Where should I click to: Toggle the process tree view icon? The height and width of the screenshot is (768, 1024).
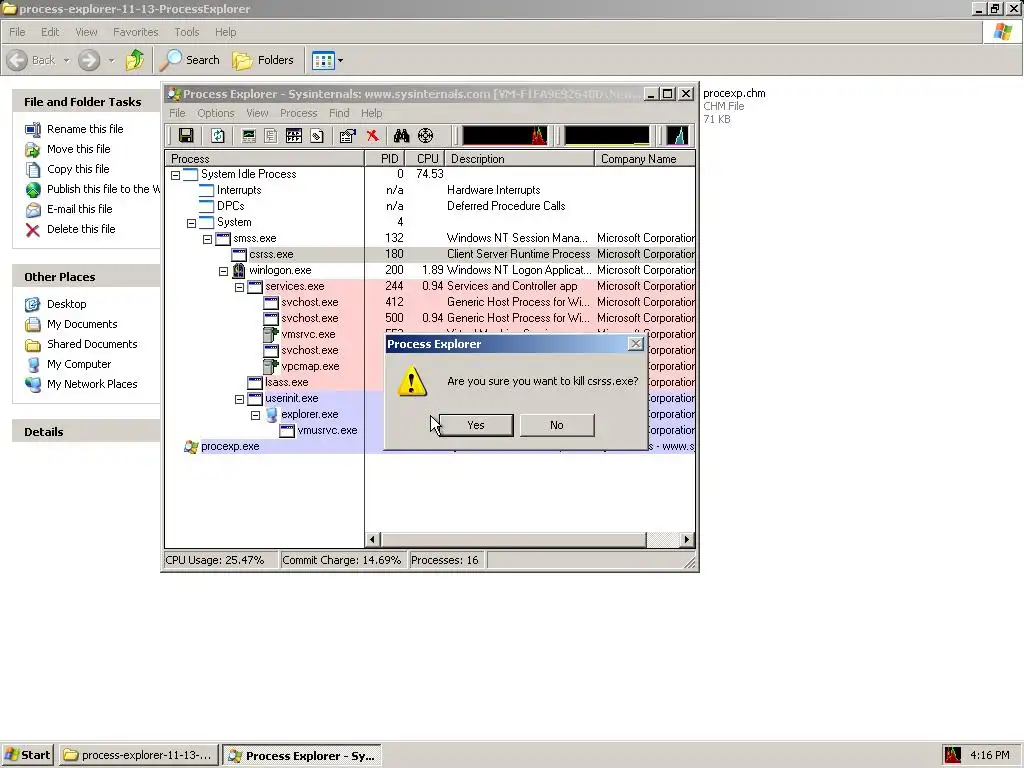coord(271,136)
